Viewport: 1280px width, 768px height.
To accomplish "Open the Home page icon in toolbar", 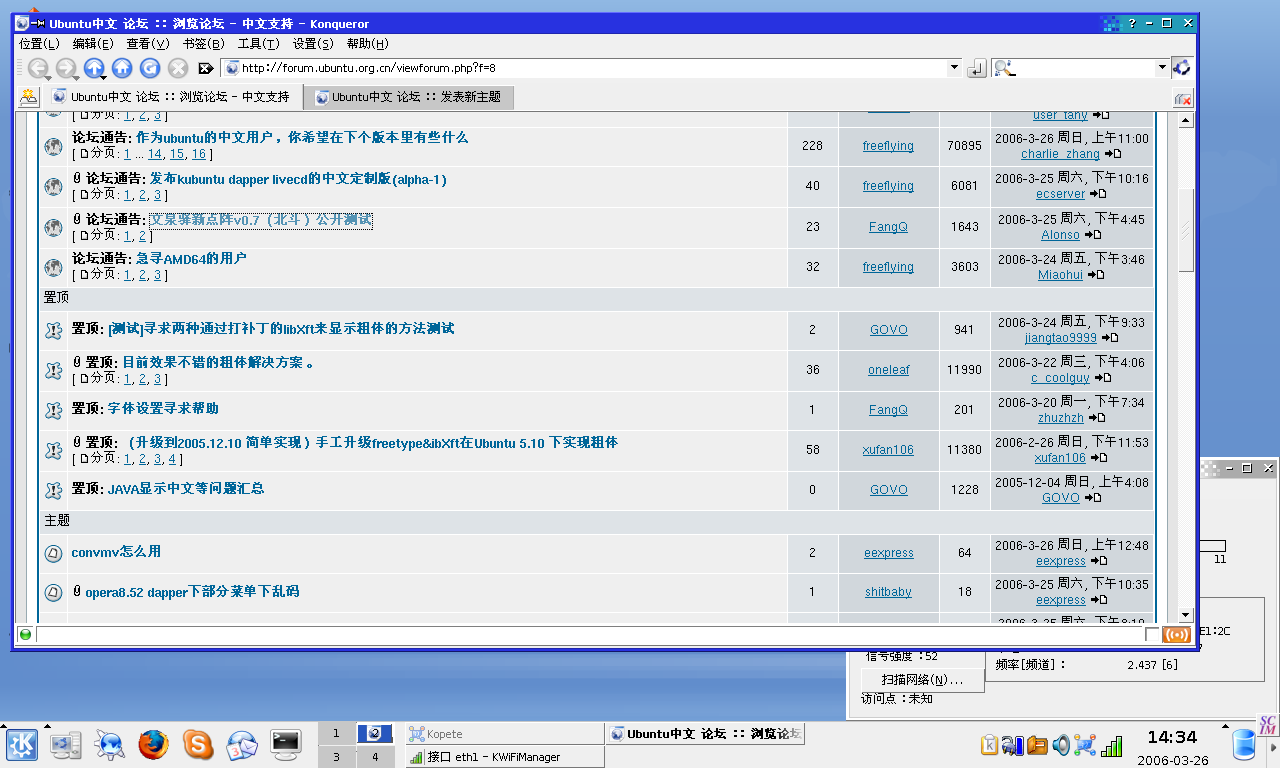I will click(x=122, y=68).
